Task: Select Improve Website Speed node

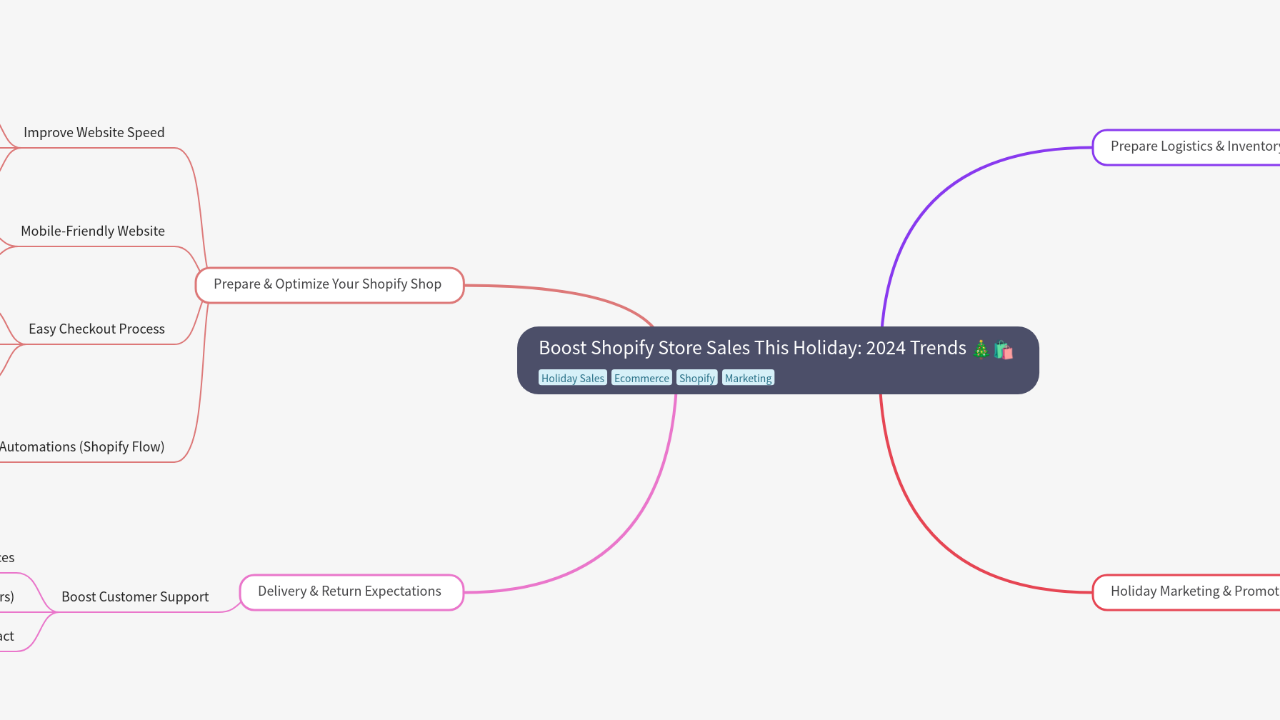Action: click(94, 132)
